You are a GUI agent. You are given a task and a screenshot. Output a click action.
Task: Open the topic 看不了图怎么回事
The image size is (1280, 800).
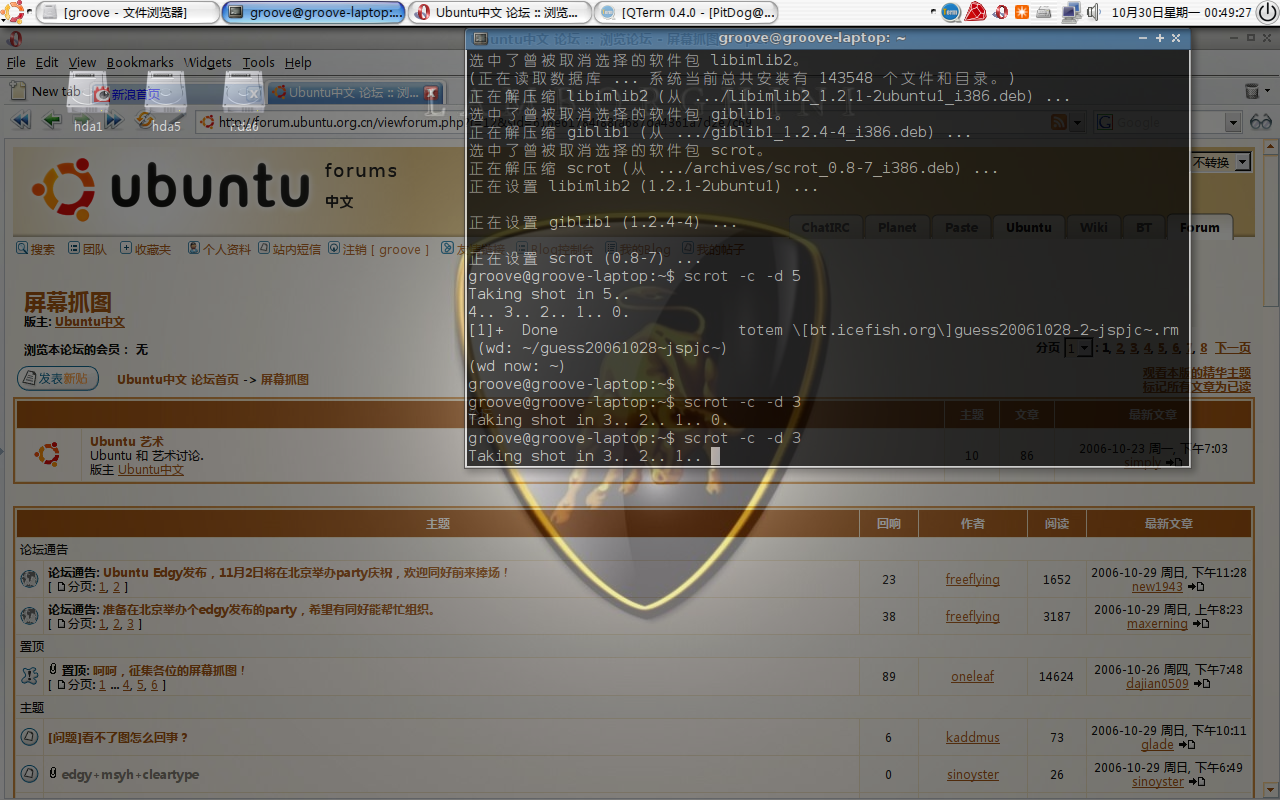pyautogui.click(x=118, y=737)
